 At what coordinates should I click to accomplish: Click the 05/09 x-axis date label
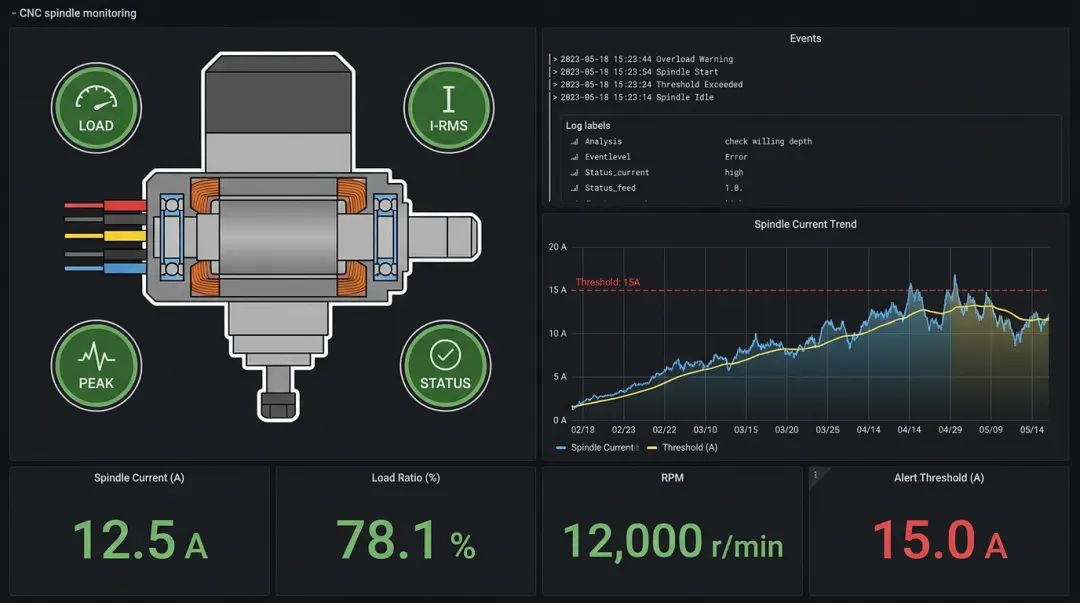click(990, 429)
